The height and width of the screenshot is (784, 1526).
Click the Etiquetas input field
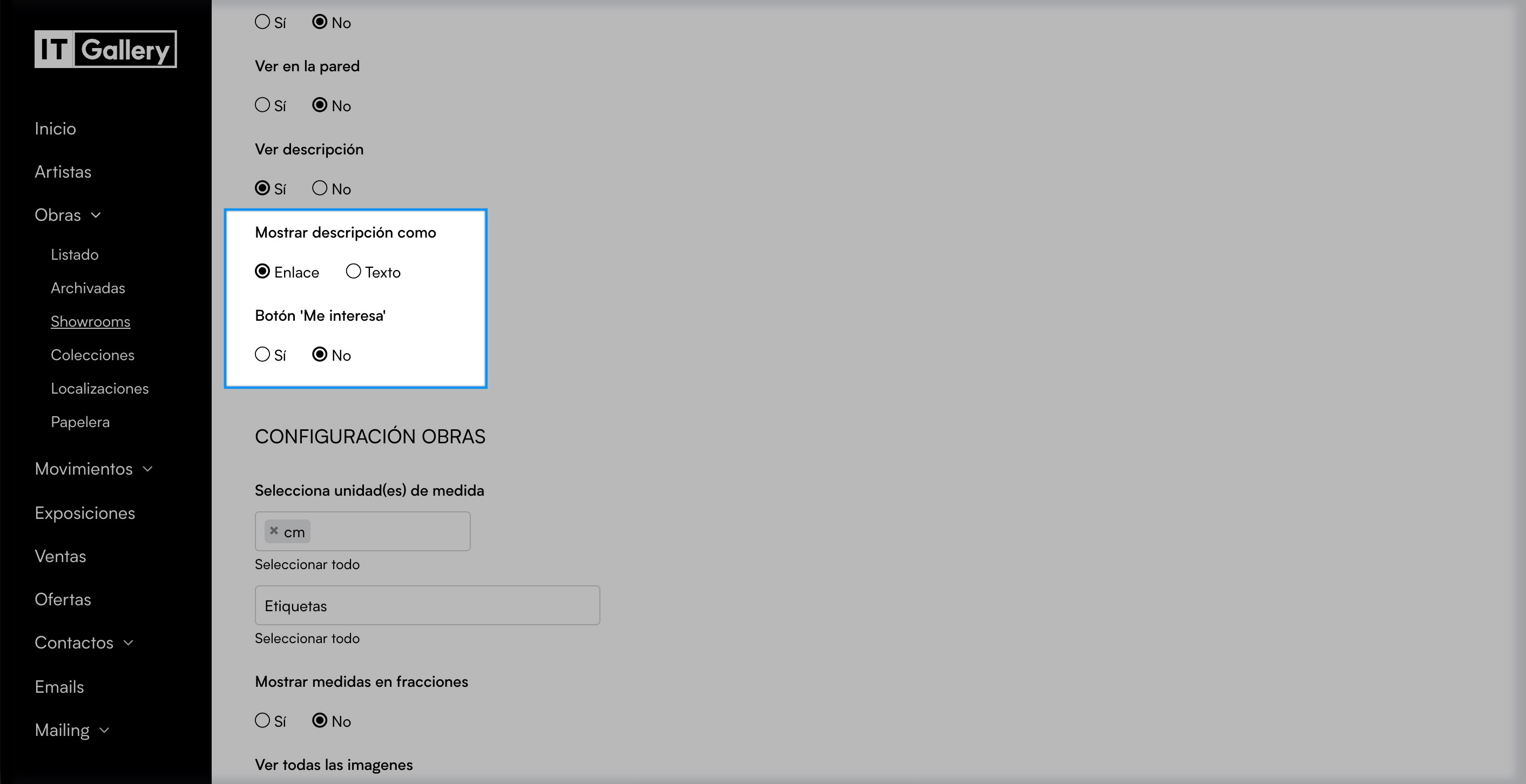click(427, 605)
